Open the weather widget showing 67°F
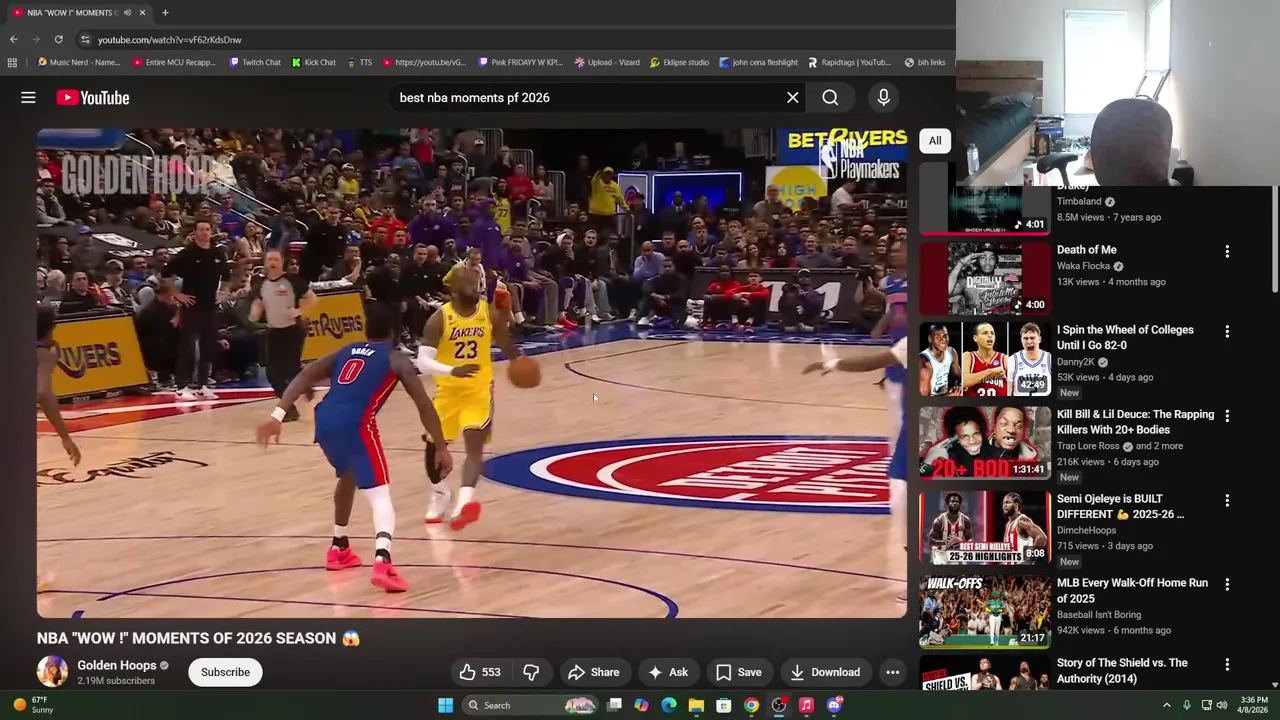The width and height of the screenshot is (1280, 720). point(32,705)
